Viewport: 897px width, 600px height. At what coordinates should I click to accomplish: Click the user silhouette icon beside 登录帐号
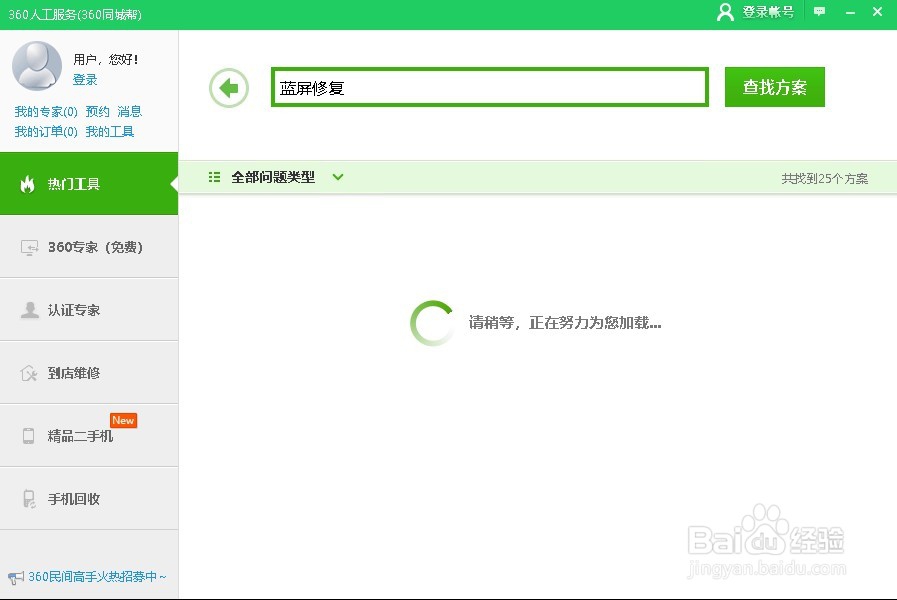(723, 12)
